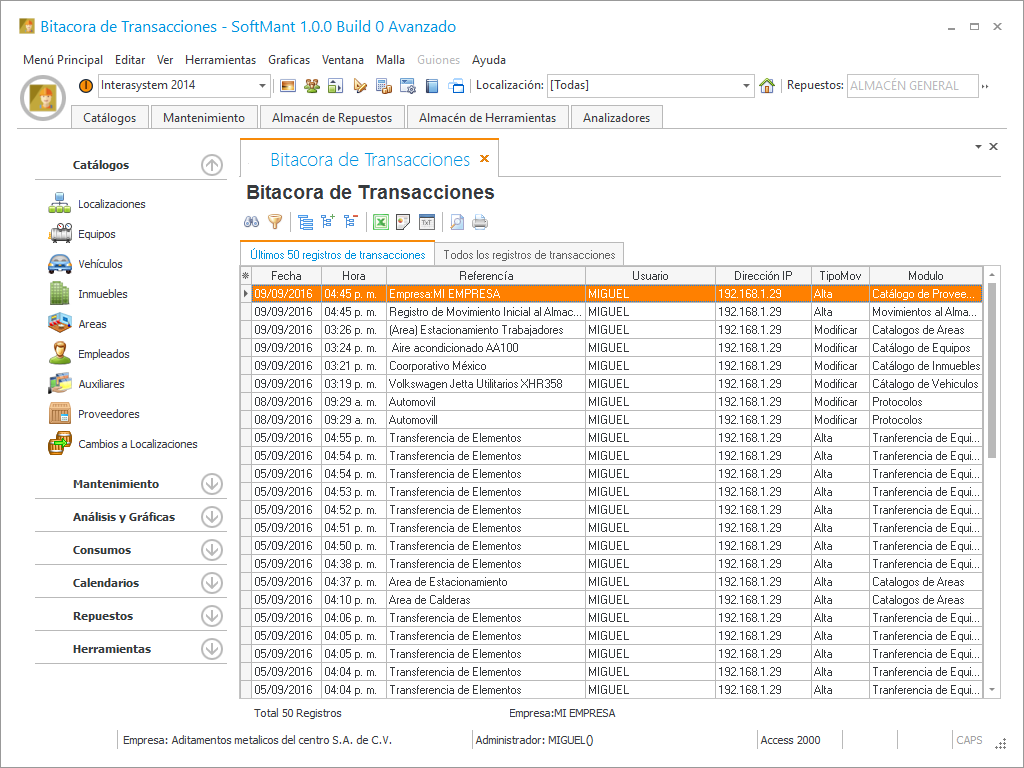Expand the Mantenimiento sidebar section
The image size is (1024, 768).
point(211,484)
